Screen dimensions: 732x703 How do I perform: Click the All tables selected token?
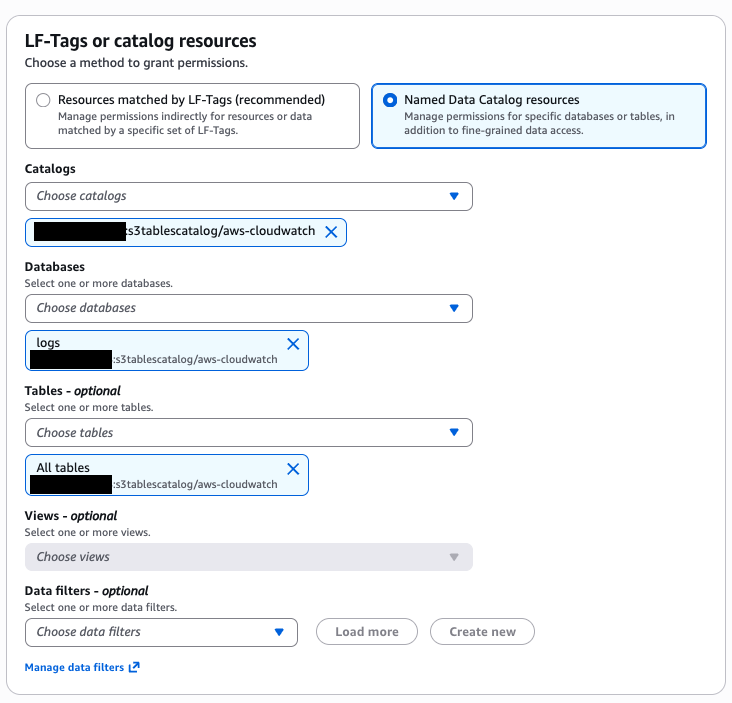point(150,475)
